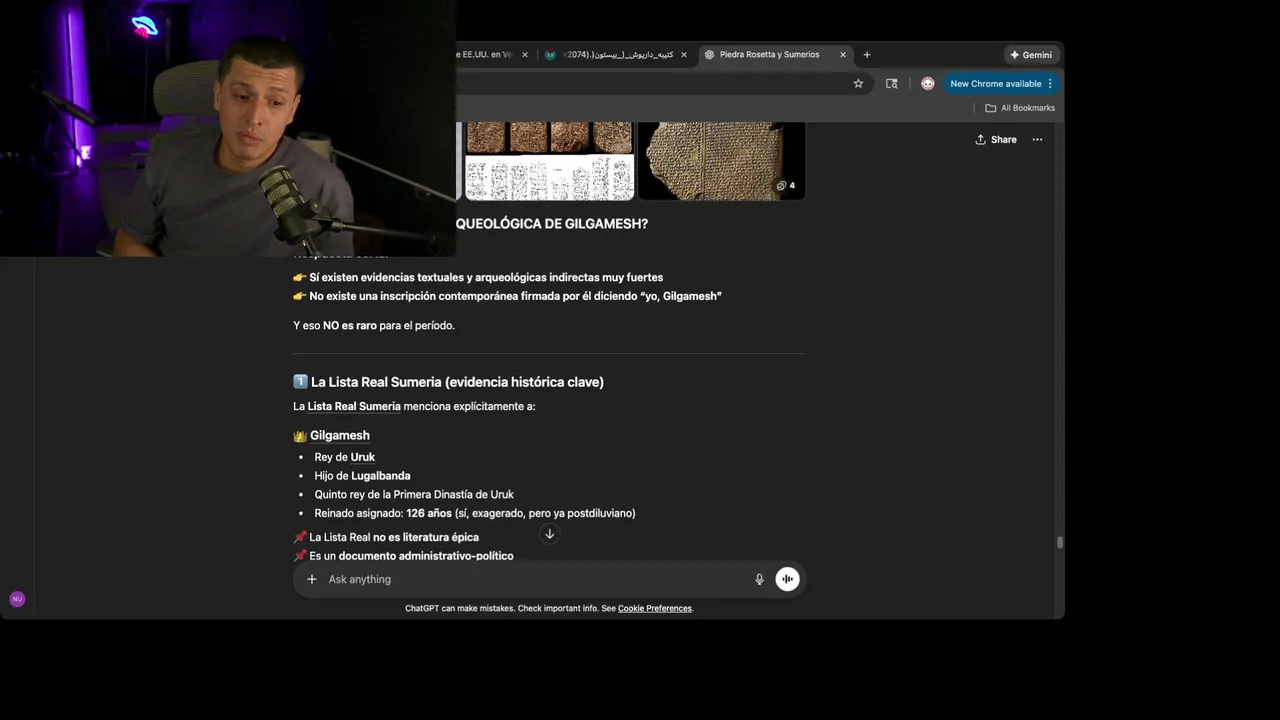Open the All Bookmarks folder

tap(1020, 108)
